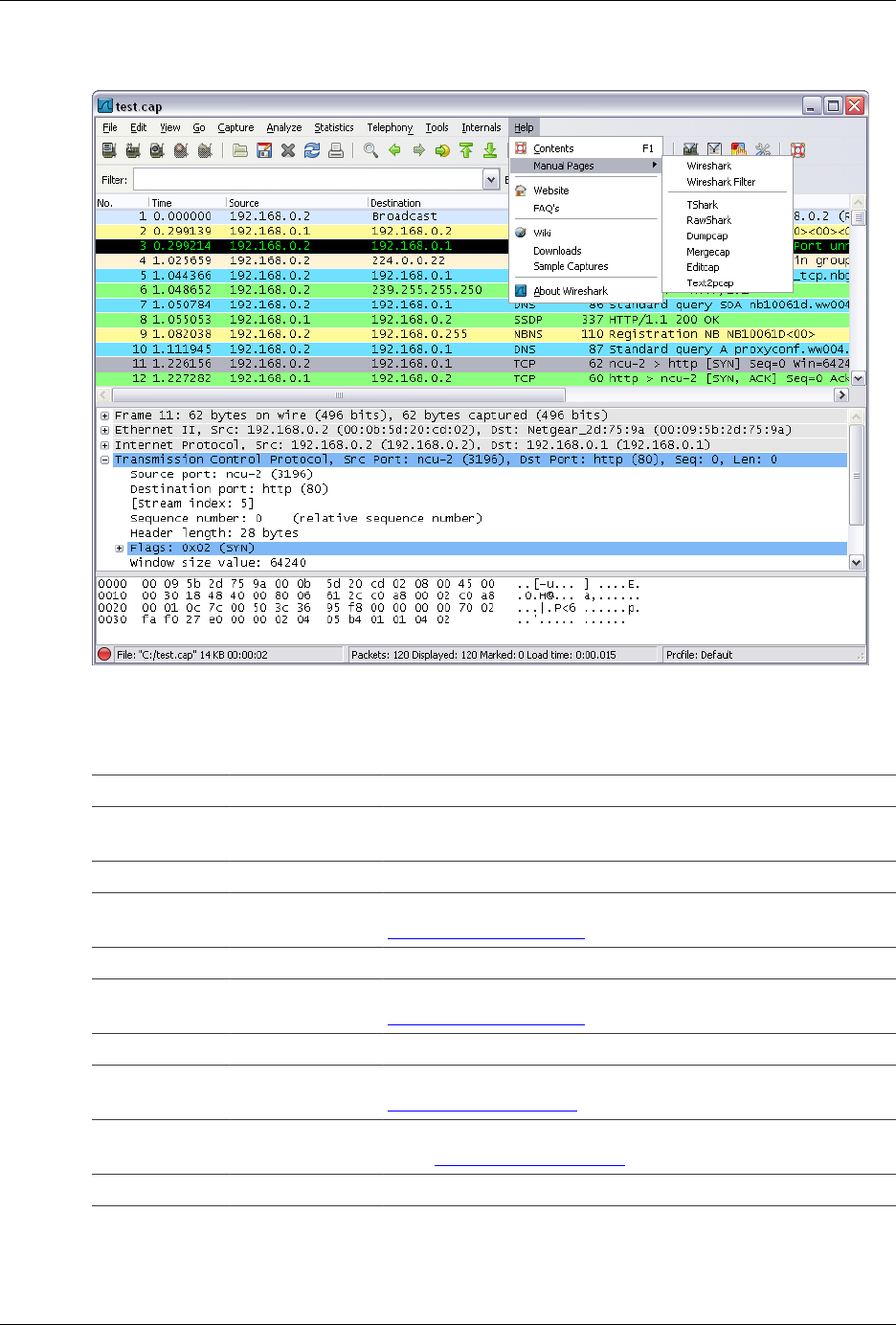The height and width of the screenshot is (1325, 896).
Task: Open the Internals menu
Action: 482,127
